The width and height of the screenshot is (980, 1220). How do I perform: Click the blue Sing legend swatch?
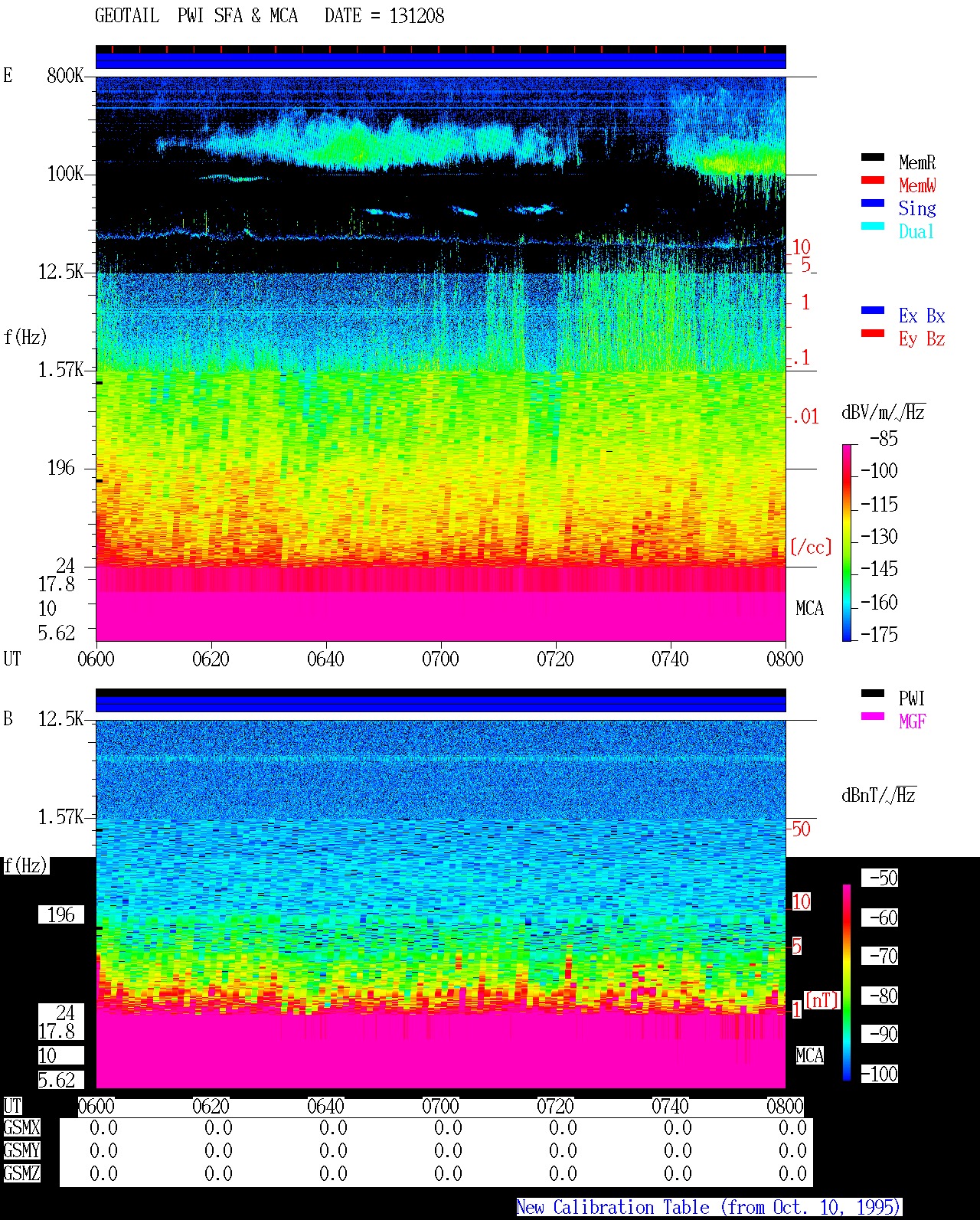pyautogui.click(x=873, y=203)
